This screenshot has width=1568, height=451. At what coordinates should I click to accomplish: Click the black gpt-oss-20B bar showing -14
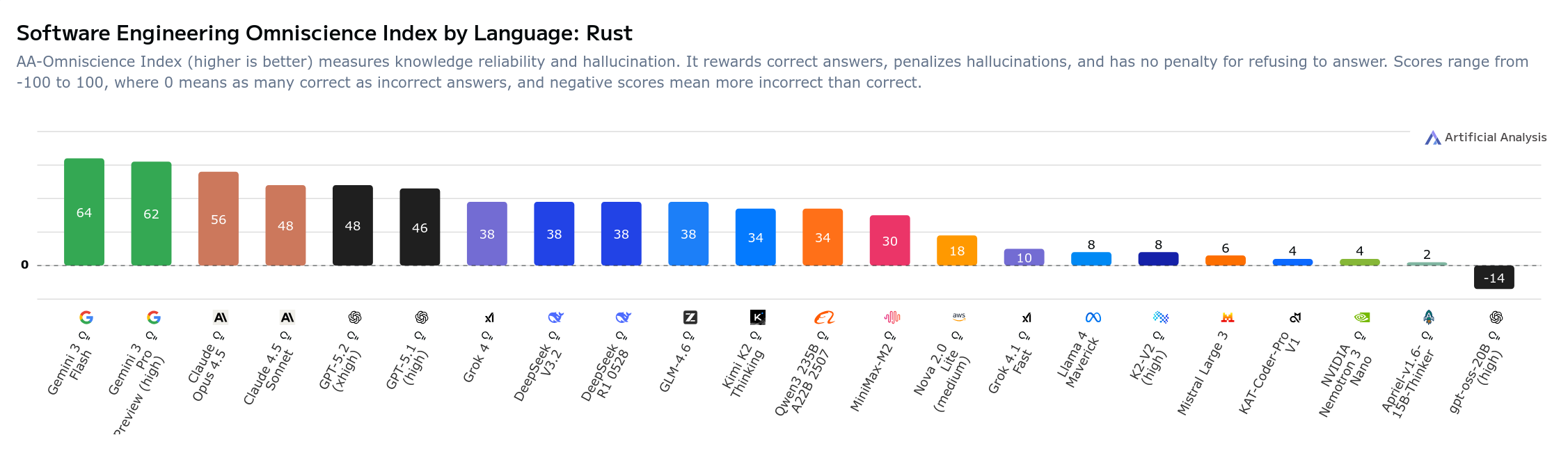point(1494,277)
